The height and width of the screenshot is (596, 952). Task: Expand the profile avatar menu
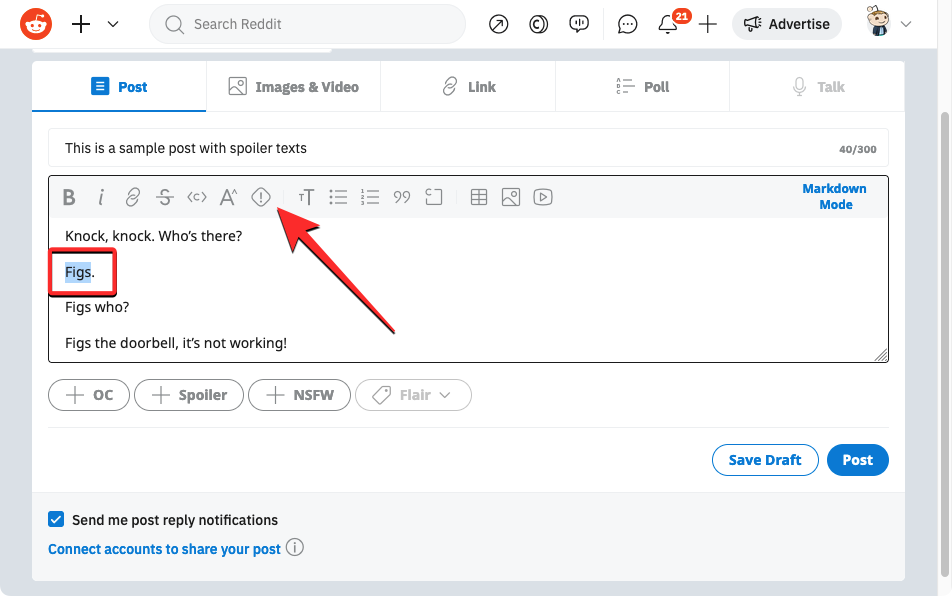[x=889, y=24]
